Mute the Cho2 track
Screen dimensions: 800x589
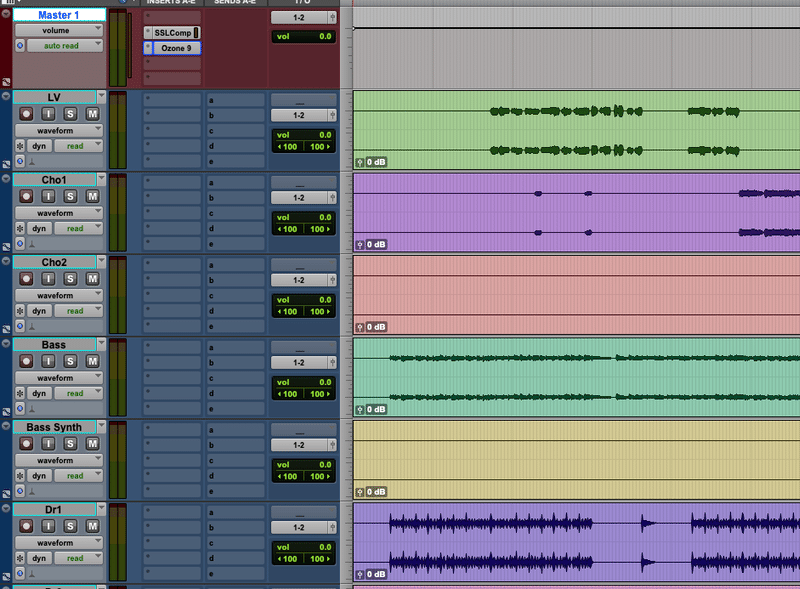tap(92, 279)
